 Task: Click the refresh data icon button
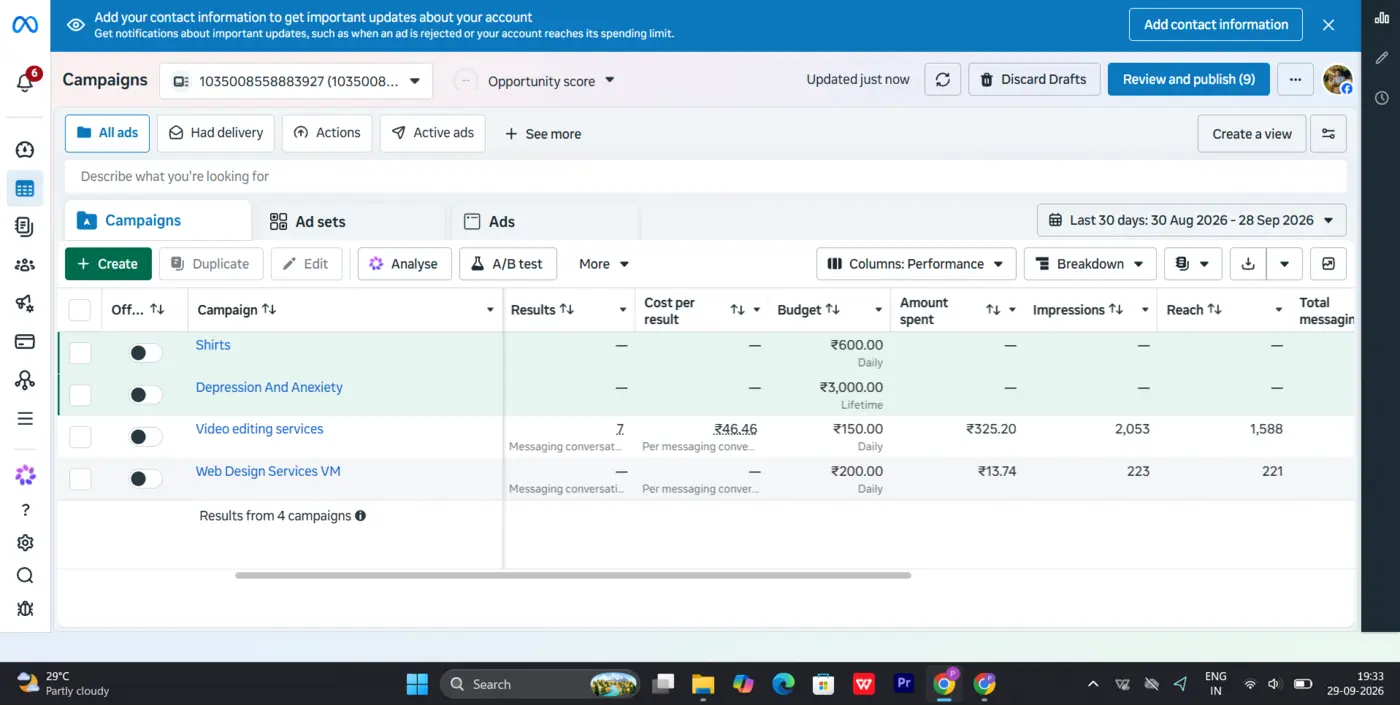(942, 80)
